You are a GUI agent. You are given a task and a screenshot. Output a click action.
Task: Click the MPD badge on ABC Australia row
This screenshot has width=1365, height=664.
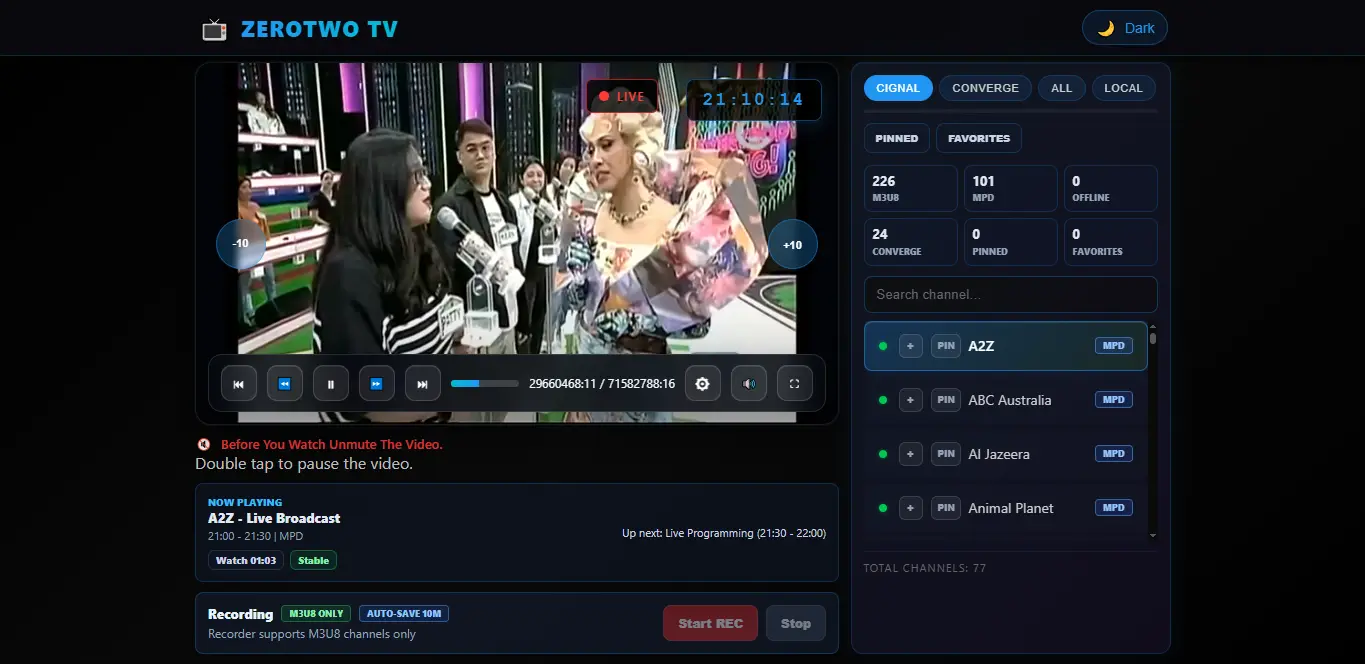click(x=1114, y=399)
